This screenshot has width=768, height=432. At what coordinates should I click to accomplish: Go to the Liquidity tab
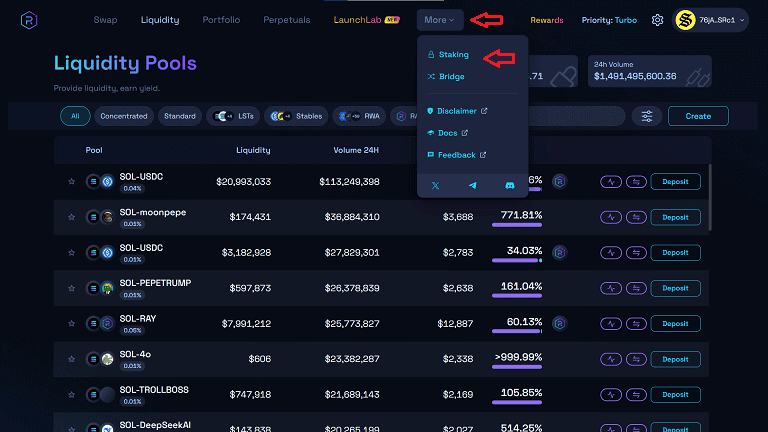click(x=160, y=20)
